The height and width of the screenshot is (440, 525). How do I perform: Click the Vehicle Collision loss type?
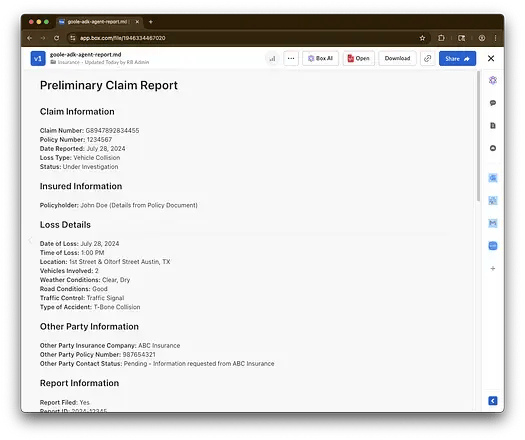tap(96, 158)
